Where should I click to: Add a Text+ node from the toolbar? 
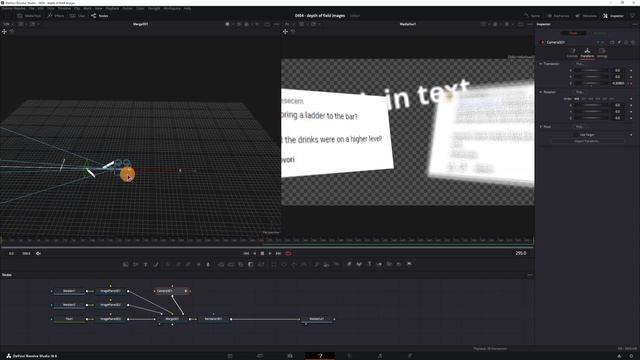pos(146,264)
